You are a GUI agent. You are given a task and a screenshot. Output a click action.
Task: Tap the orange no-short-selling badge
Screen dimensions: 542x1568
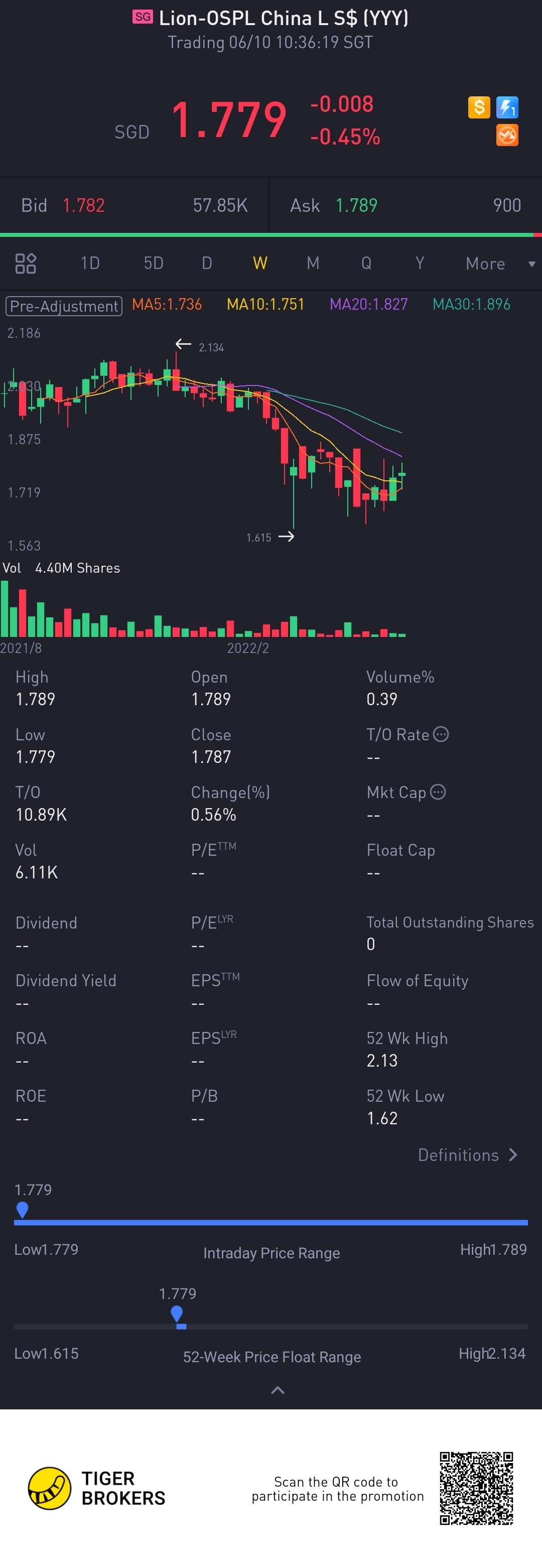point(507,135)
